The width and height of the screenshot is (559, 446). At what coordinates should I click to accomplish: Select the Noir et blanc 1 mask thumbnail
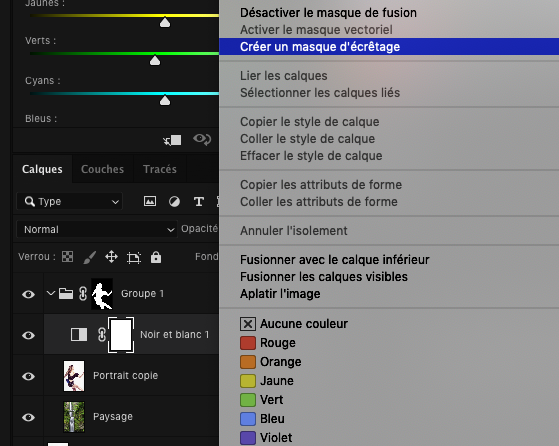click(121, 335)
